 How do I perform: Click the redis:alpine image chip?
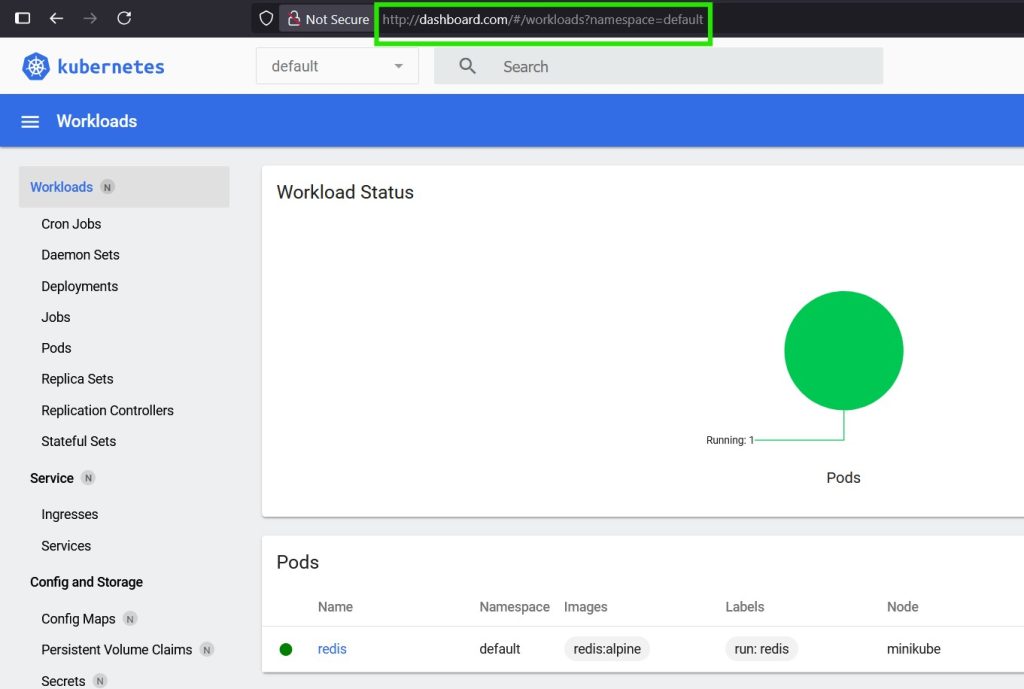pos(607,649)
